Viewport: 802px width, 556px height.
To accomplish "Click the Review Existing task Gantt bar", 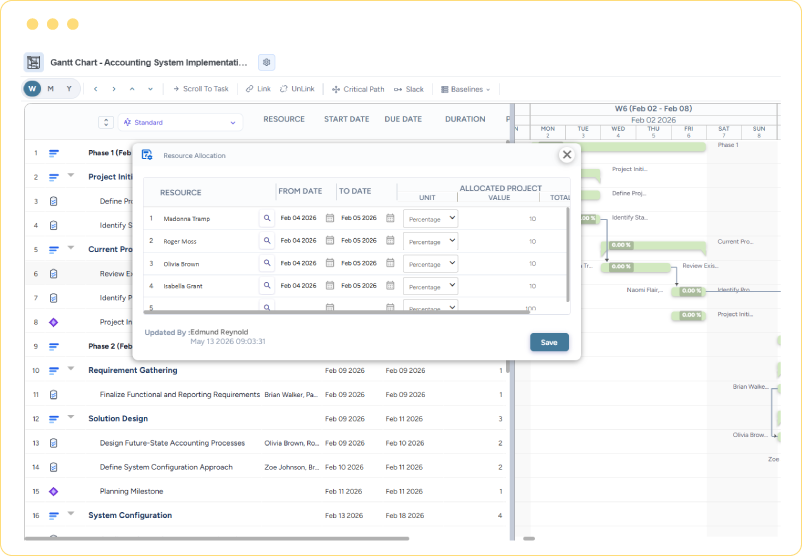I will click(x=636, y=267).
